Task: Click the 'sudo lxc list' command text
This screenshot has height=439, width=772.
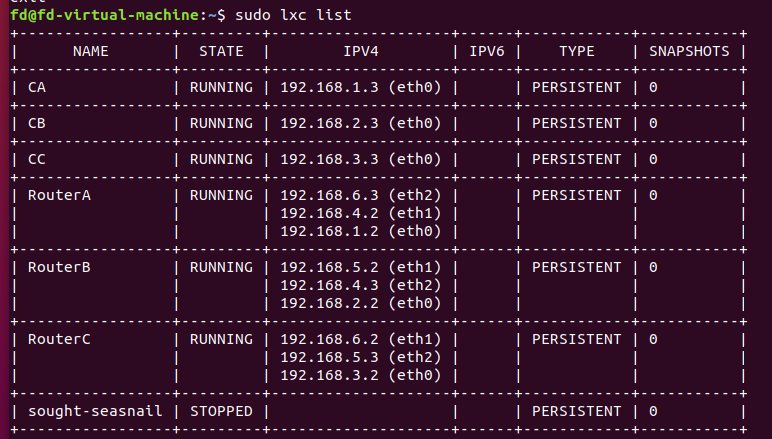Action: click(x=293, y=15)
